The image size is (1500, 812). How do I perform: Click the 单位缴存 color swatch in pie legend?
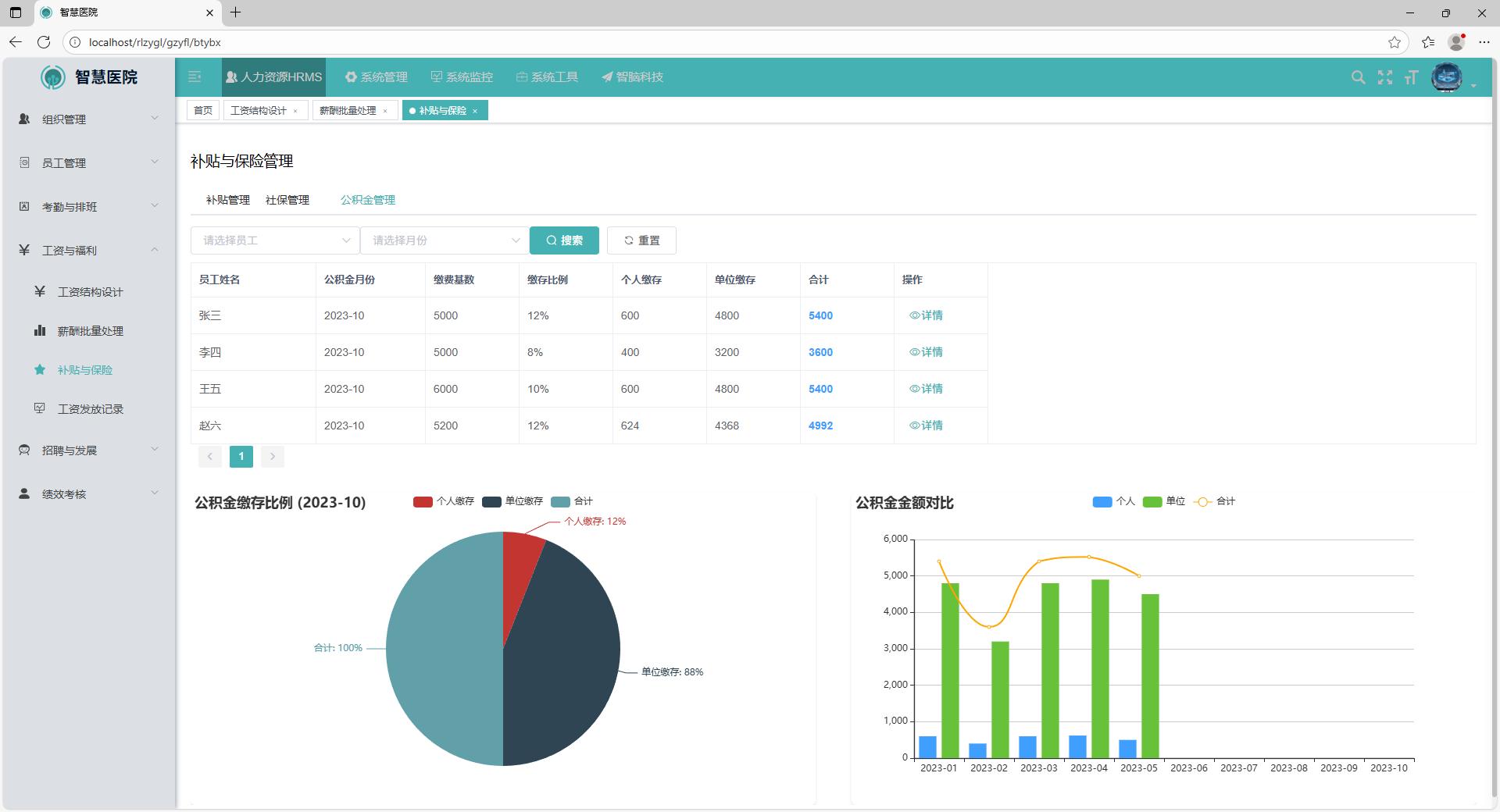(491, 501)
